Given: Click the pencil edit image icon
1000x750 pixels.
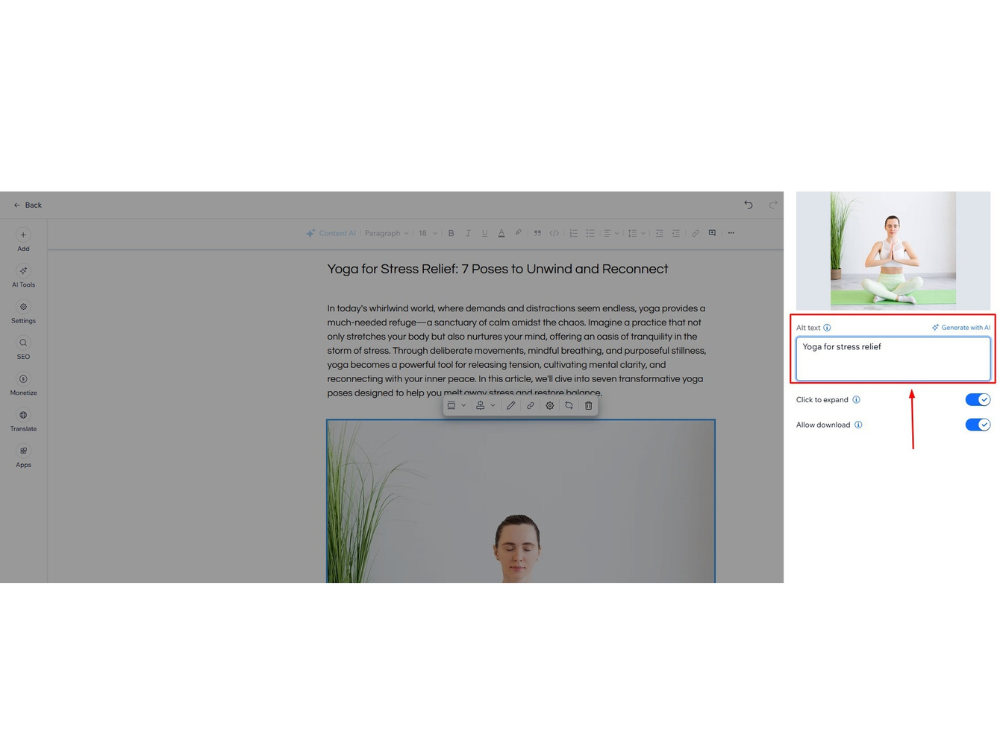Looking at the screenshot, I should pos(511,406).
